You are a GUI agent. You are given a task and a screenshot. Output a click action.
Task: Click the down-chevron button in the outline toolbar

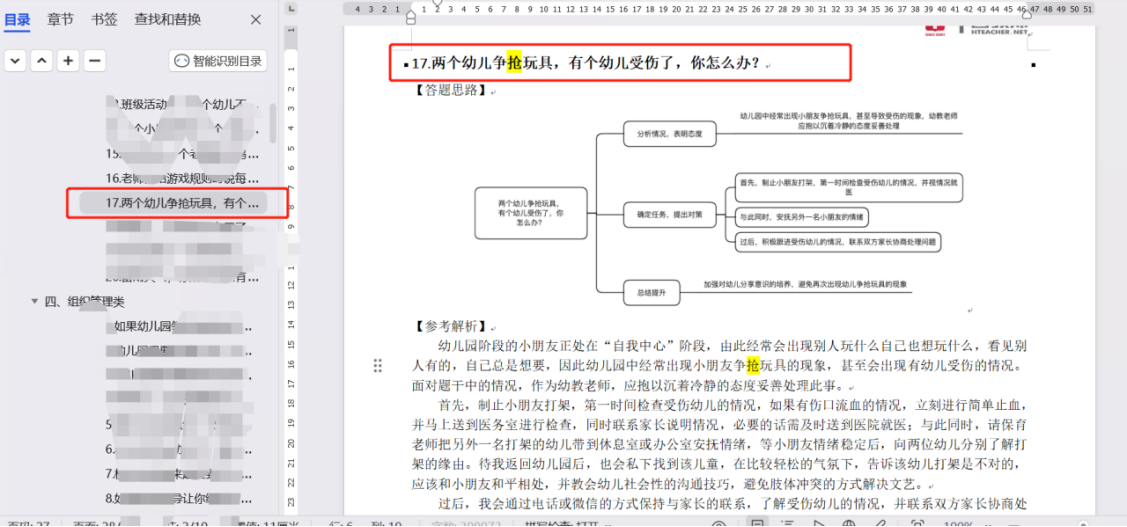15,61
